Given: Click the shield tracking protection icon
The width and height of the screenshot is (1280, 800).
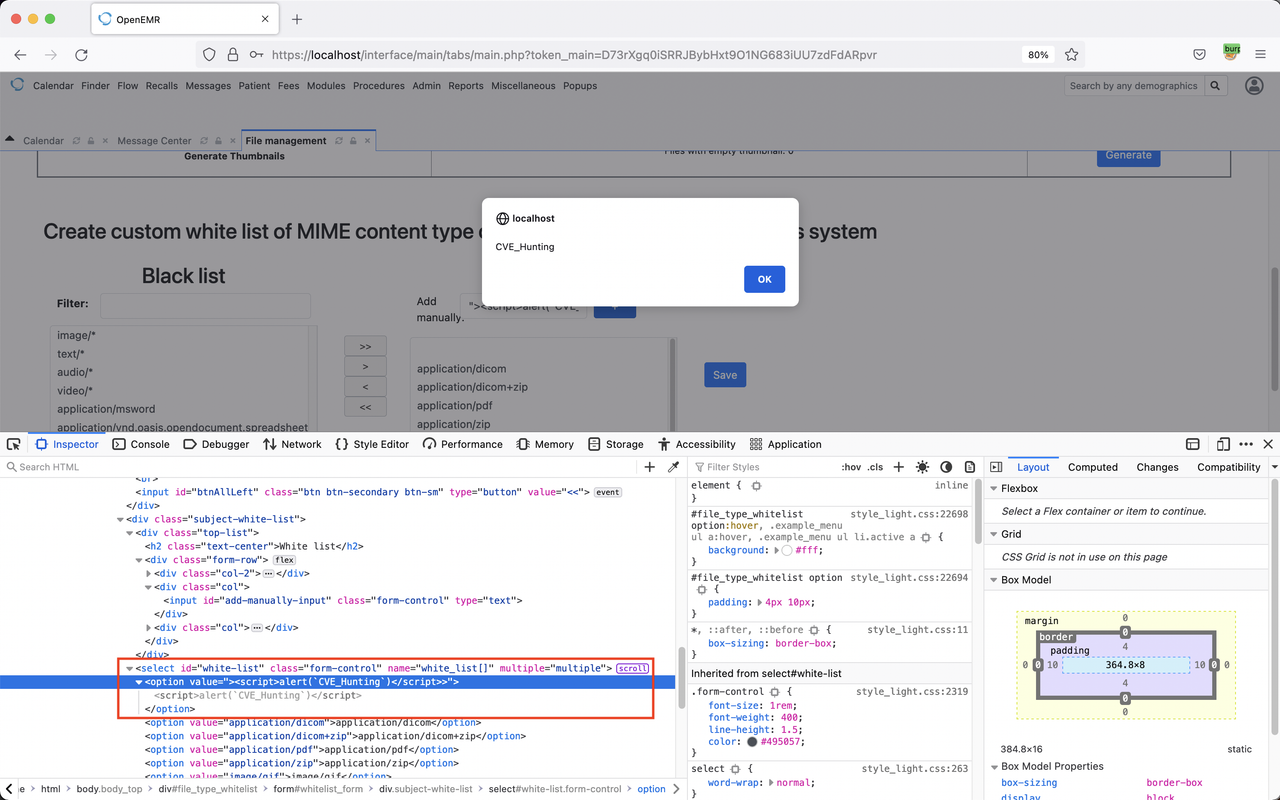Looking at the screenshot, I should pyautogui.click(x=209, y=55).
